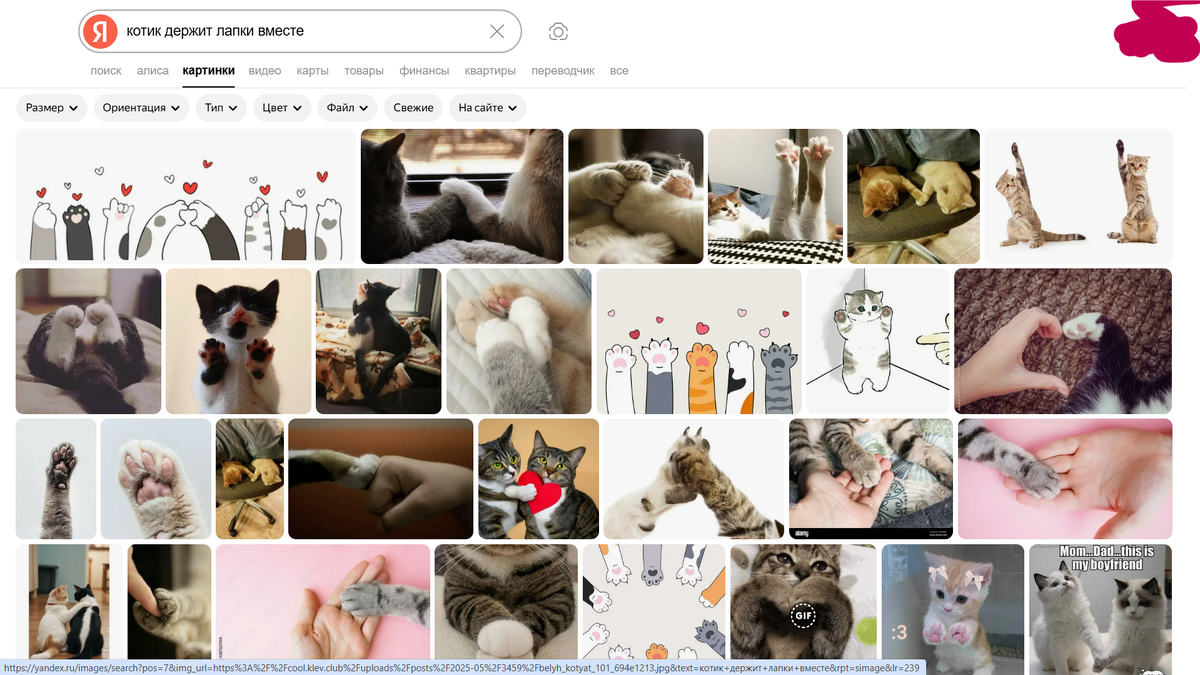The height and width of the screenshot is (675, 1200).
Task: Expand the 'Ориентация' filter dropdown
Action: [141, 108]
